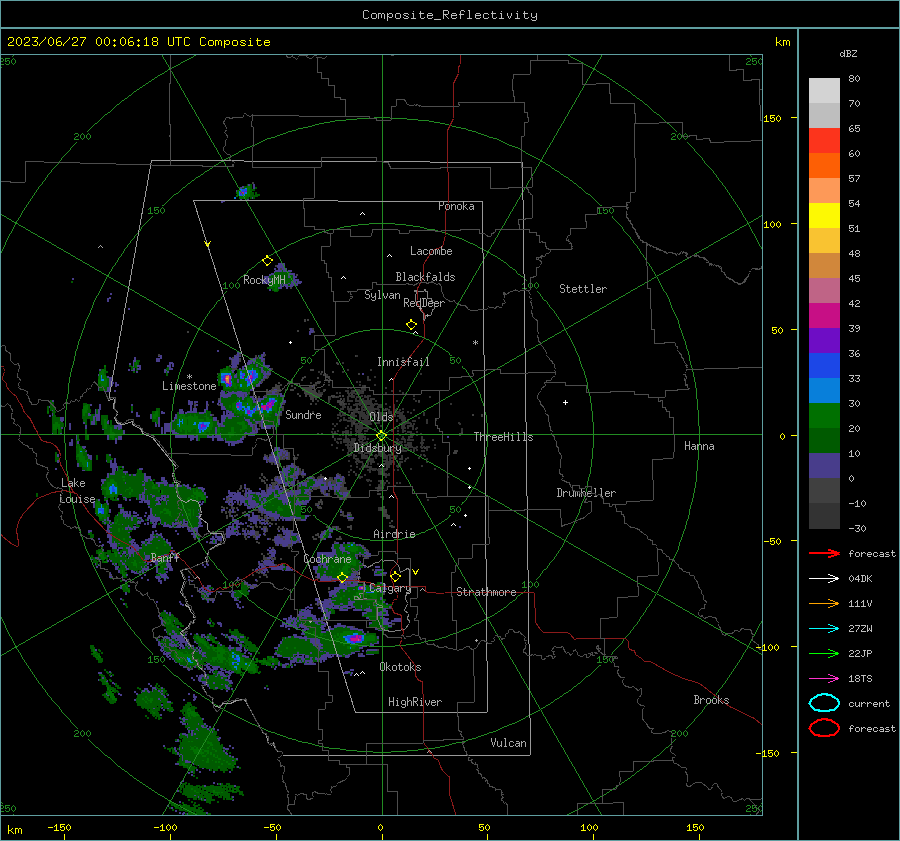The width and height of the screenshot is (900, 841).
Task: Click the Limestone label
Action: [x=189, y=386]
